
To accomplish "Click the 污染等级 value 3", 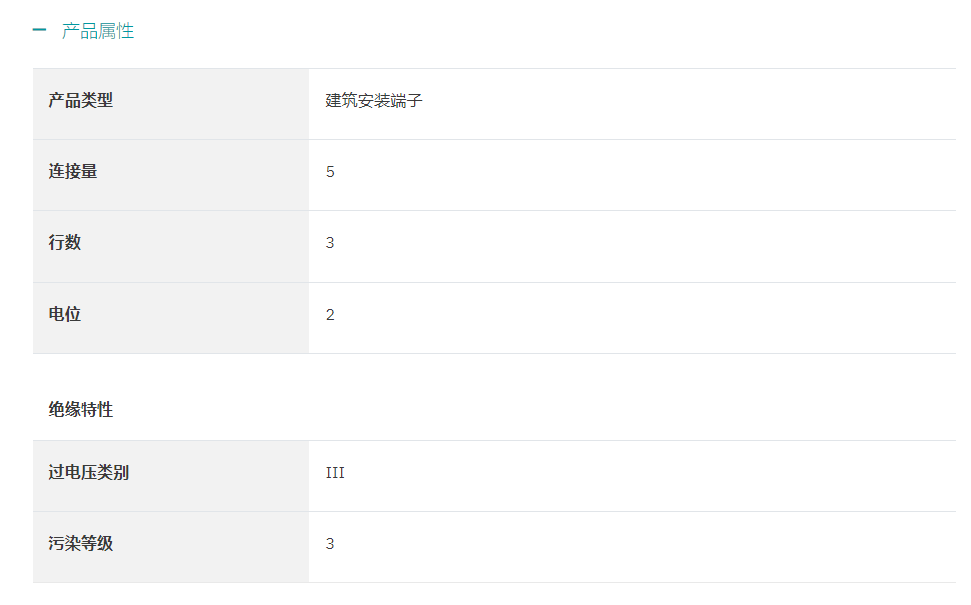I will tap(330, 544).
